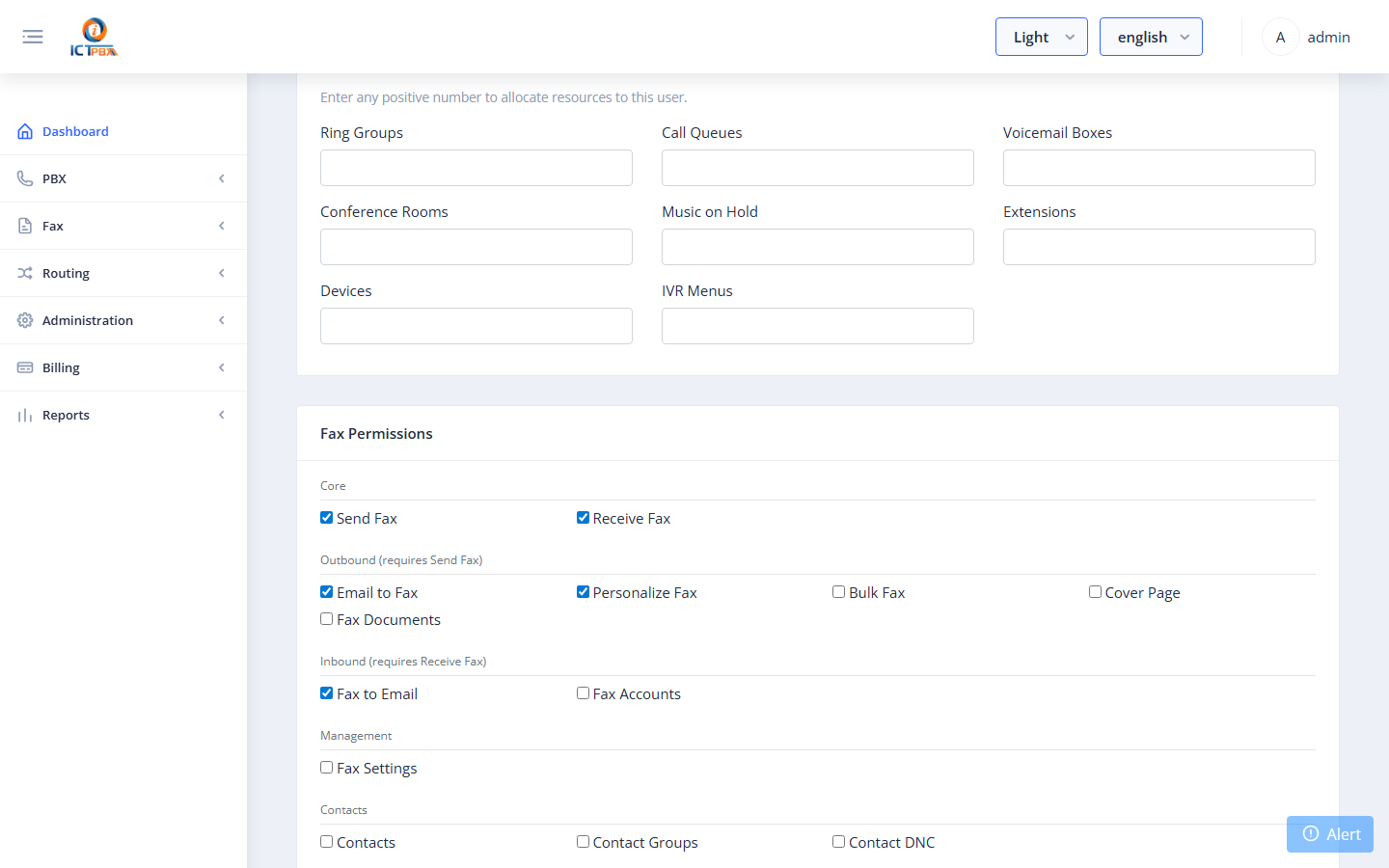Open the Administration sidebar menu

tap(123, 320)
